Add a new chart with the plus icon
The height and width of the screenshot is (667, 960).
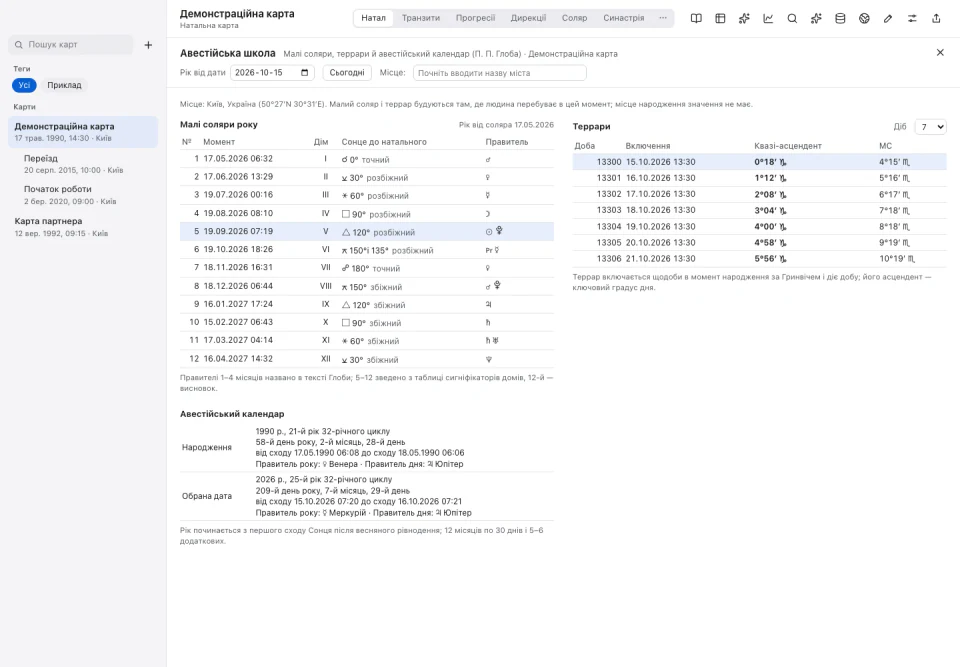pos(148,45)
